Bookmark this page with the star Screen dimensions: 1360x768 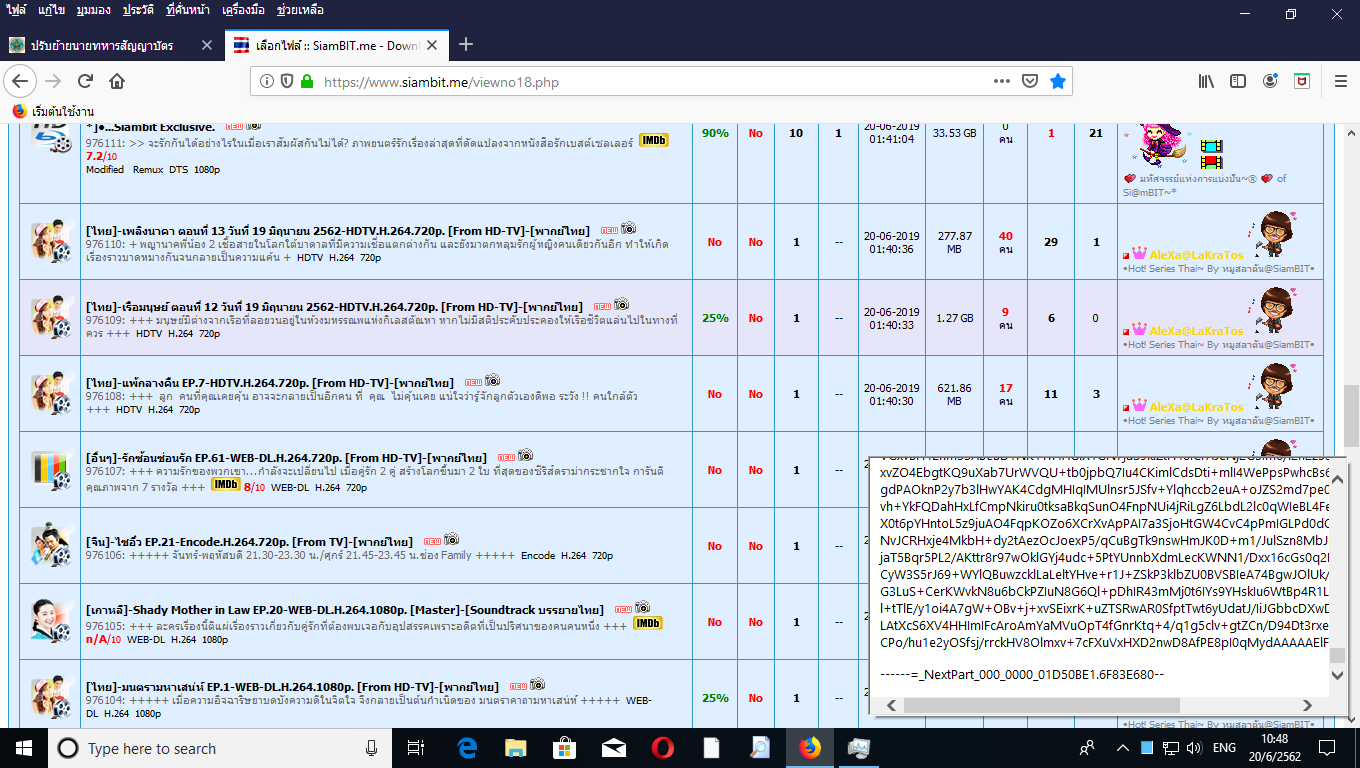point(1057,81)
